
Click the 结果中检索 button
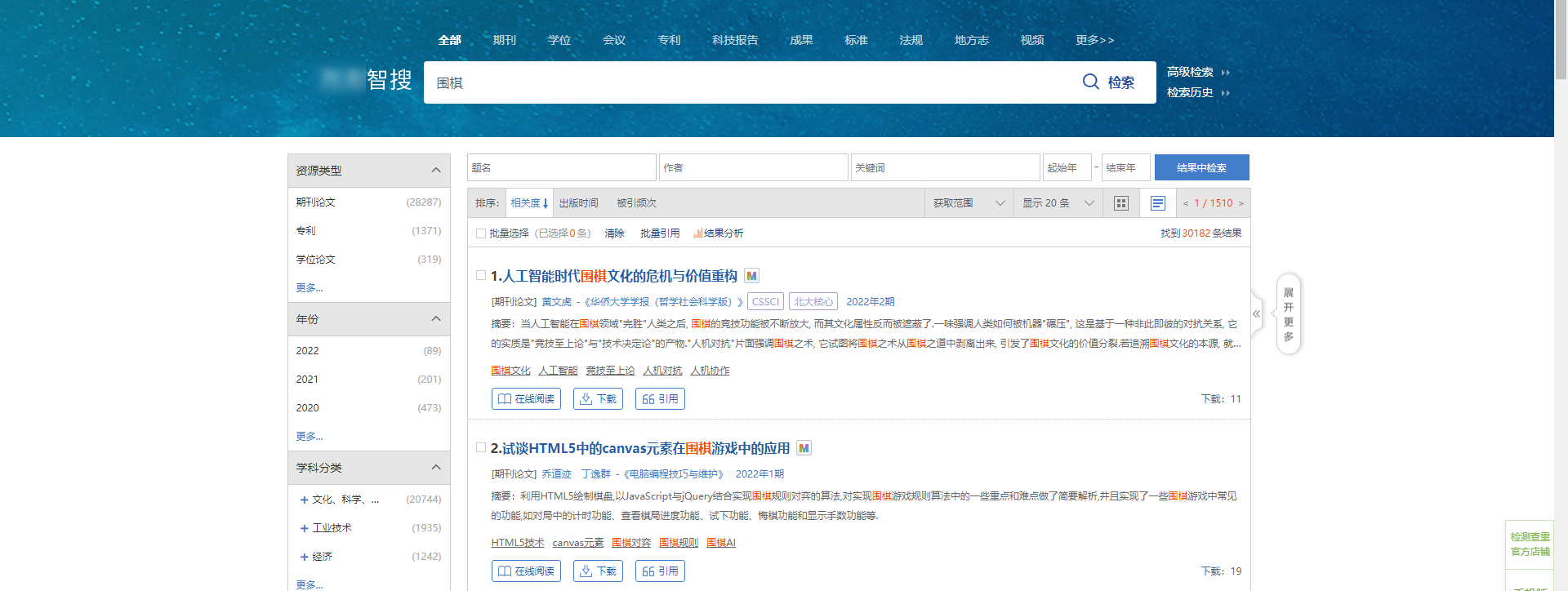click(1202, 167)
